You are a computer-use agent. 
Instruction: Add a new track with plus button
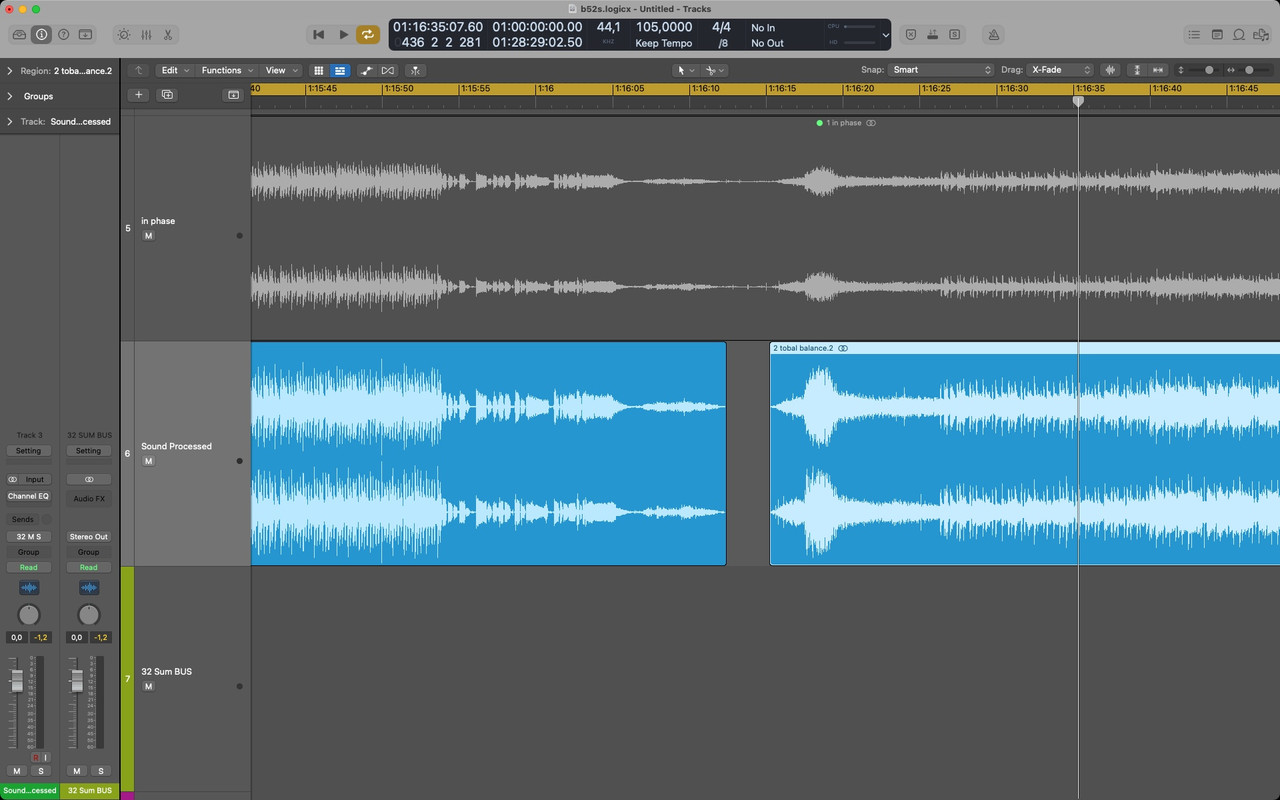[x=138, y=95]
